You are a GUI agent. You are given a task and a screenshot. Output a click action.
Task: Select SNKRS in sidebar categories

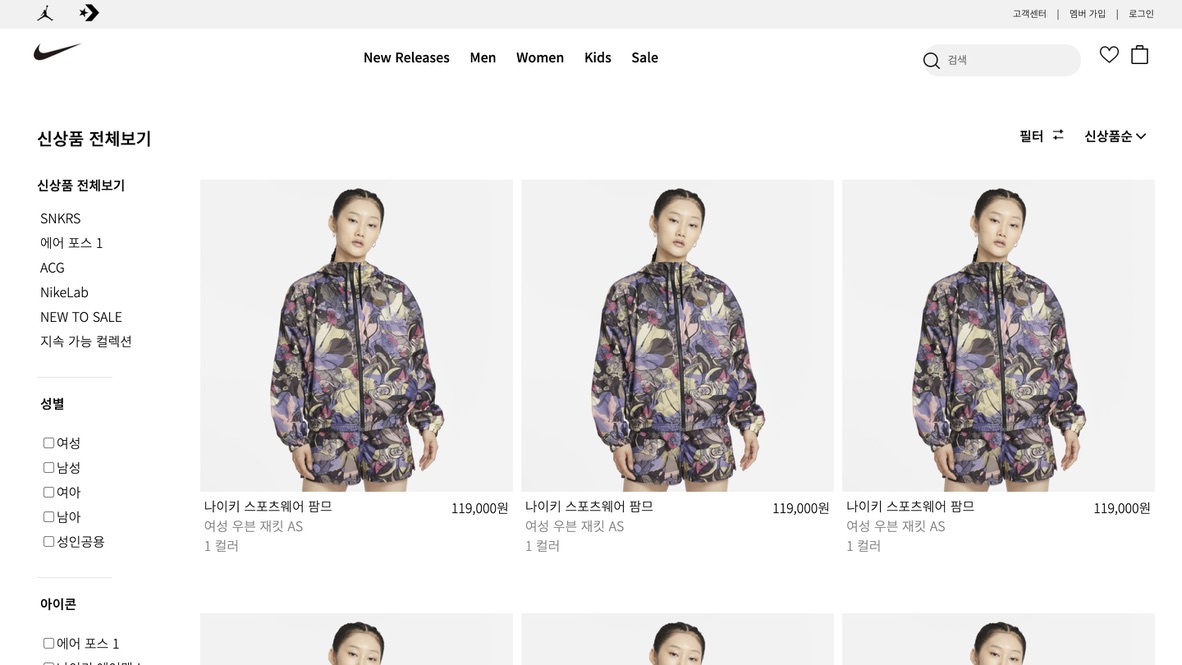tap(60, 218)
